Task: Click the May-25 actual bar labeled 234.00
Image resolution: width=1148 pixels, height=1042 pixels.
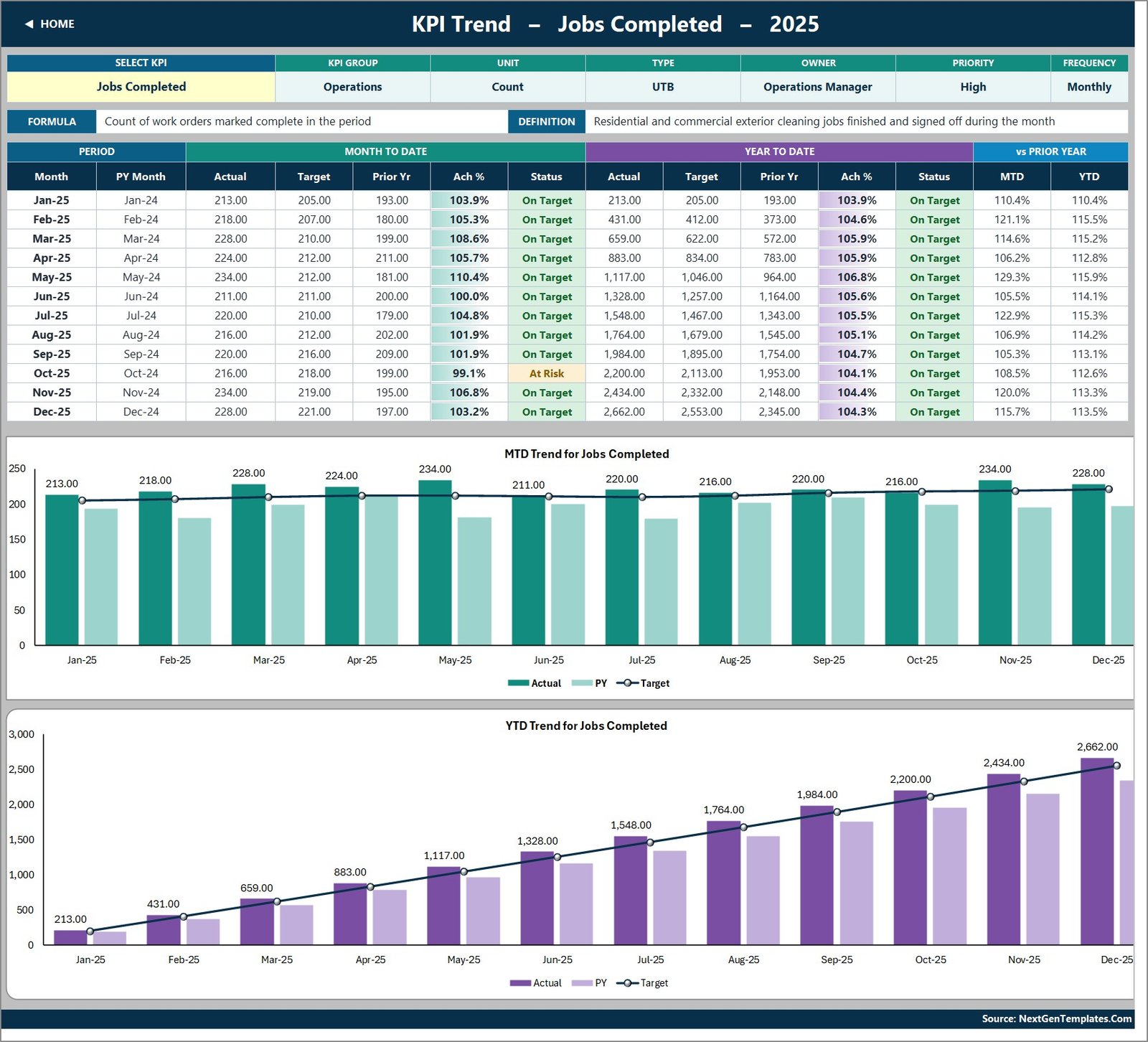Action: point(435,562)
